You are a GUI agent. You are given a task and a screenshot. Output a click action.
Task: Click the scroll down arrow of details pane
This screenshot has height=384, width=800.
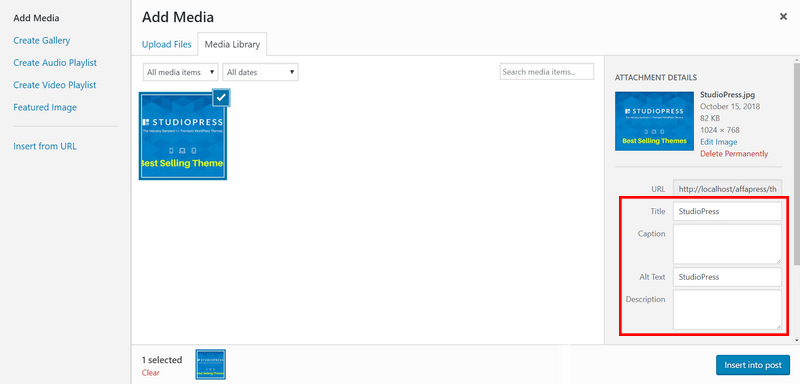click(x=796, y=340)
